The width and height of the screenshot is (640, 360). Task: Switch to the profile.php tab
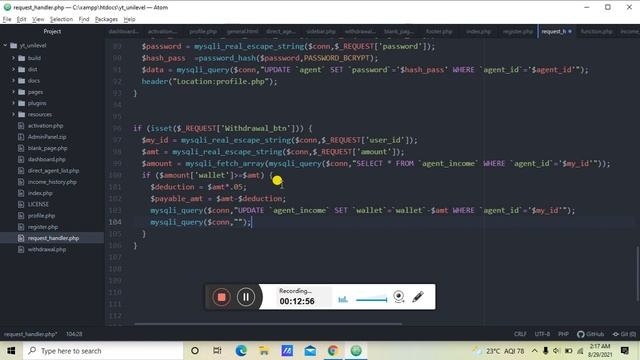click(203, 31)
